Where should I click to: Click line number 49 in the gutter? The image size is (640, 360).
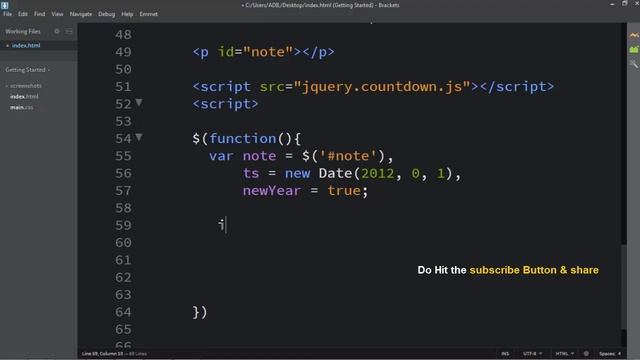tap(123, 52)
